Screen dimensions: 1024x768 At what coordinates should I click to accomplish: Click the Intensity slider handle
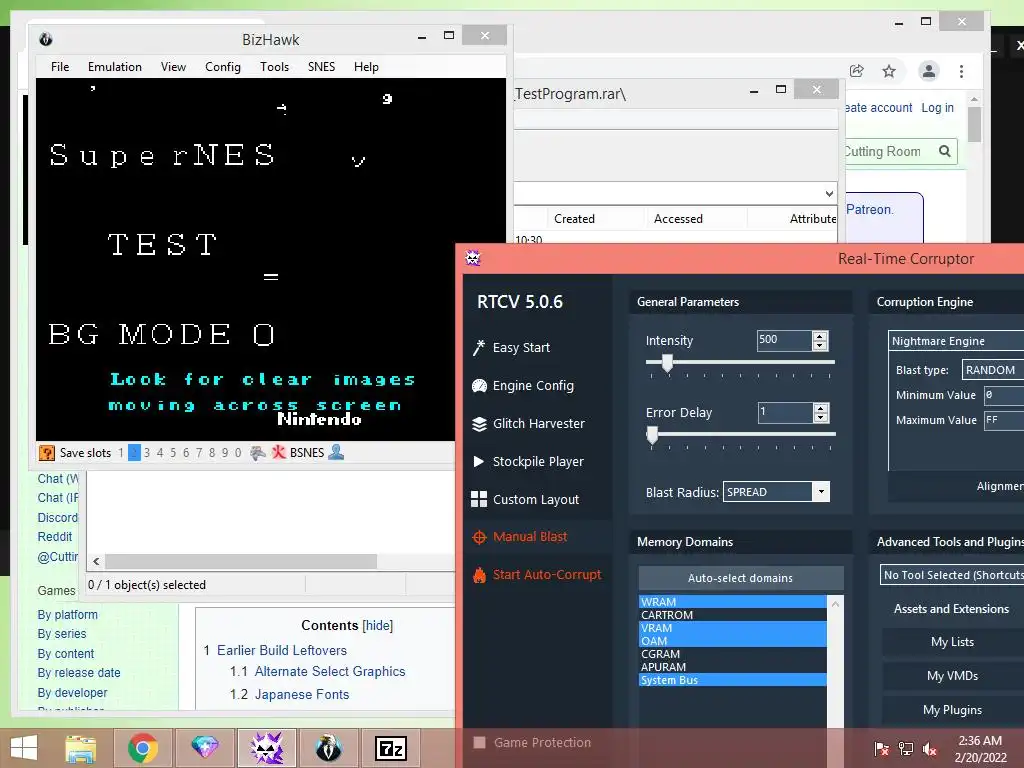click(x=667, y=363)
